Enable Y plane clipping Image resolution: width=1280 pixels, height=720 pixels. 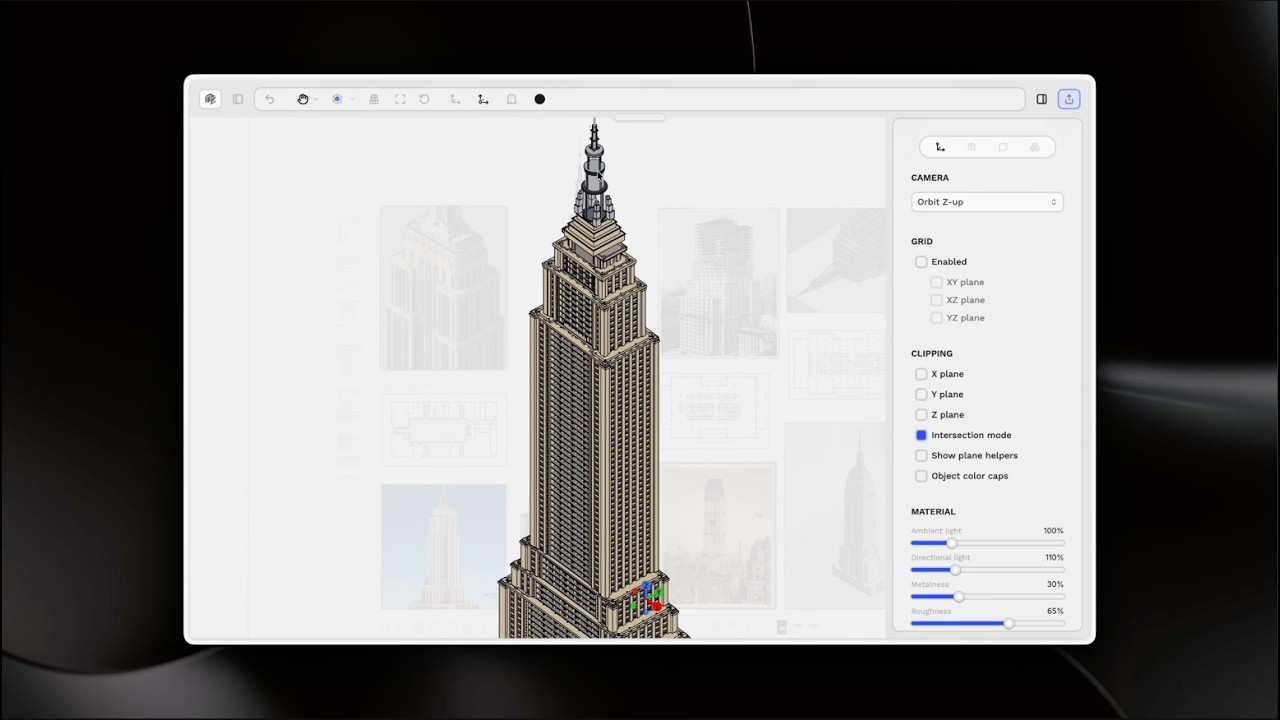click(921, 394)
